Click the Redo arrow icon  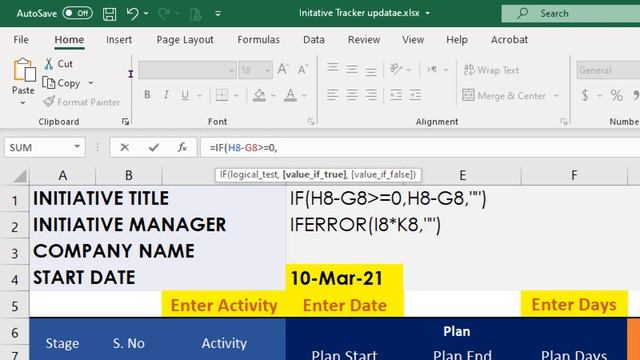coord(164,14)
